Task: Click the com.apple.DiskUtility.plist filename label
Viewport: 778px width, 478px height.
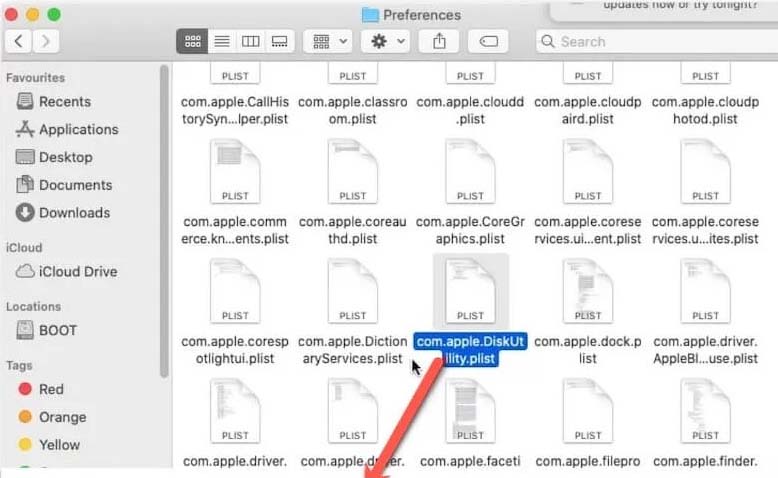Action: pos(470,350)
